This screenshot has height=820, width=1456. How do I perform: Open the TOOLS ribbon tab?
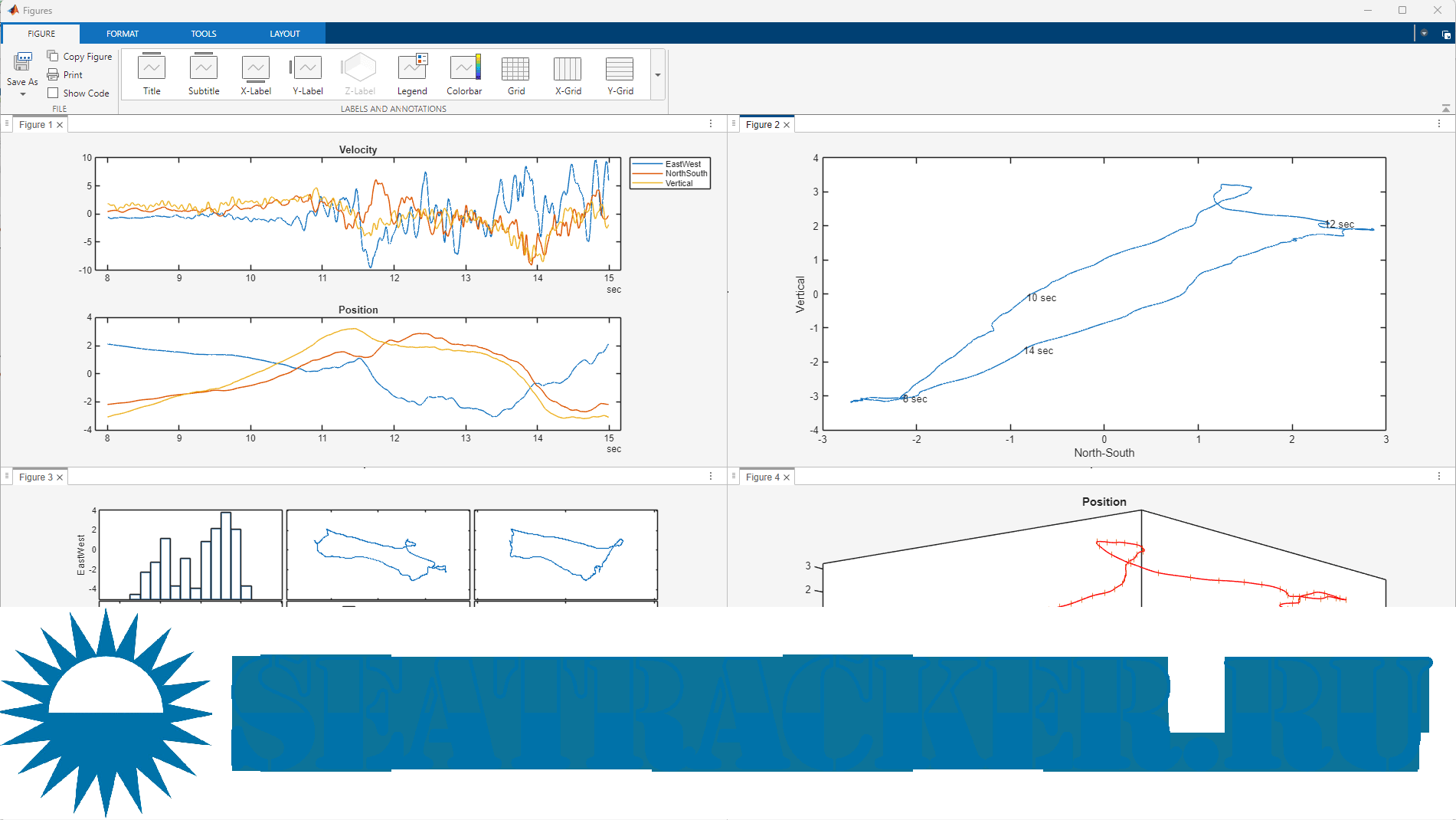pyautogui.click(x=204, y=34)
